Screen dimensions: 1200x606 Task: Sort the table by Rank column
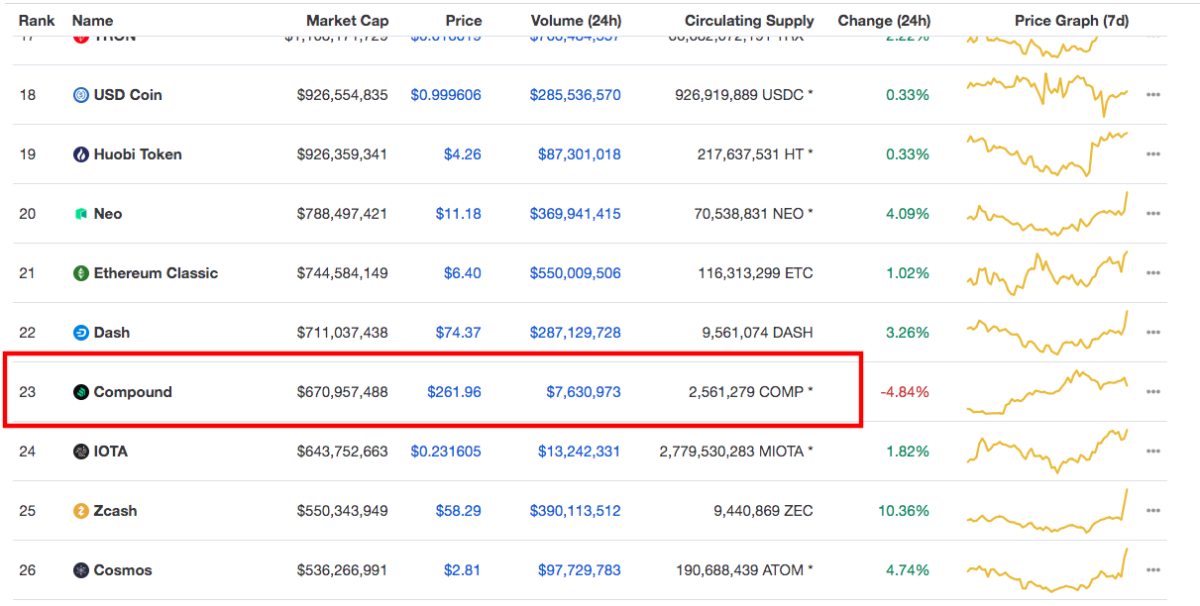point(37,20)
